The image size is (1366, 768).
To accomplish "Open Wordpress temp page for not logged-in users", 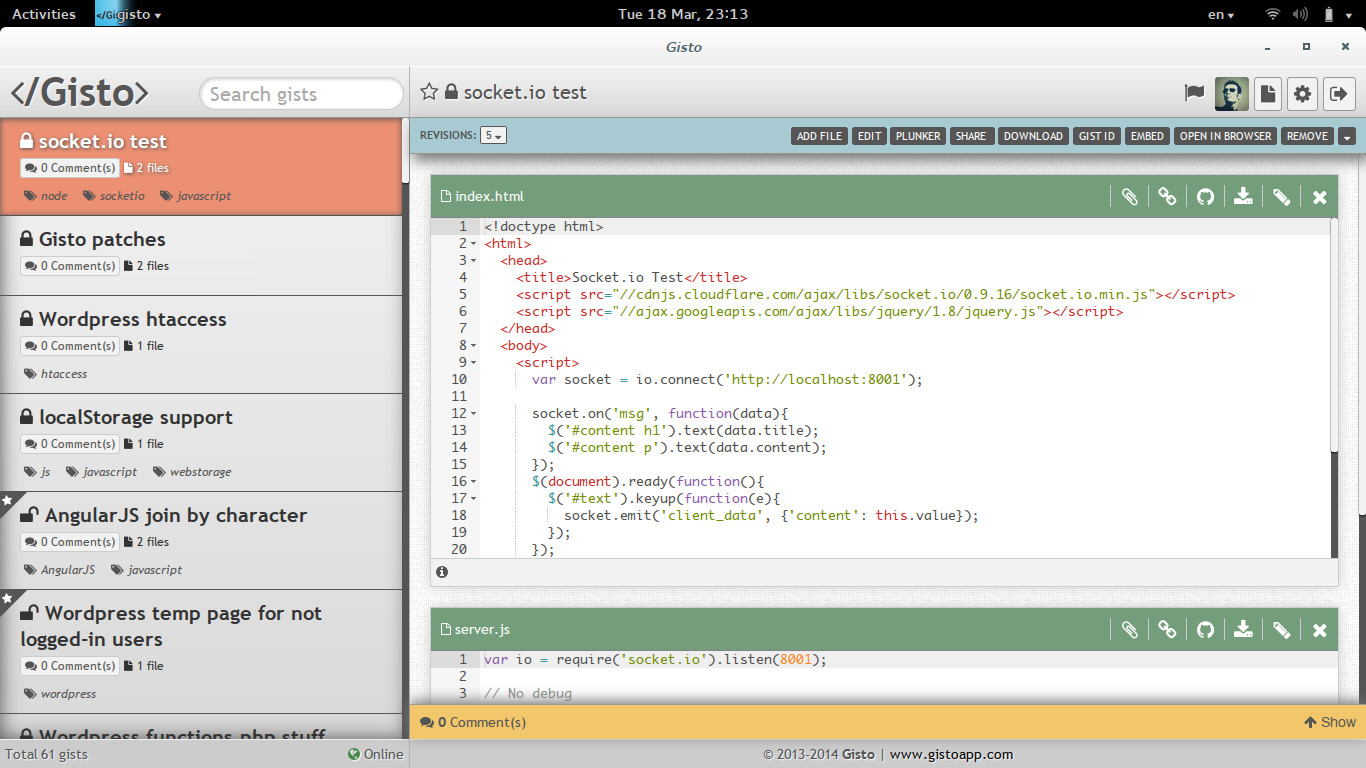I will 200,652.
